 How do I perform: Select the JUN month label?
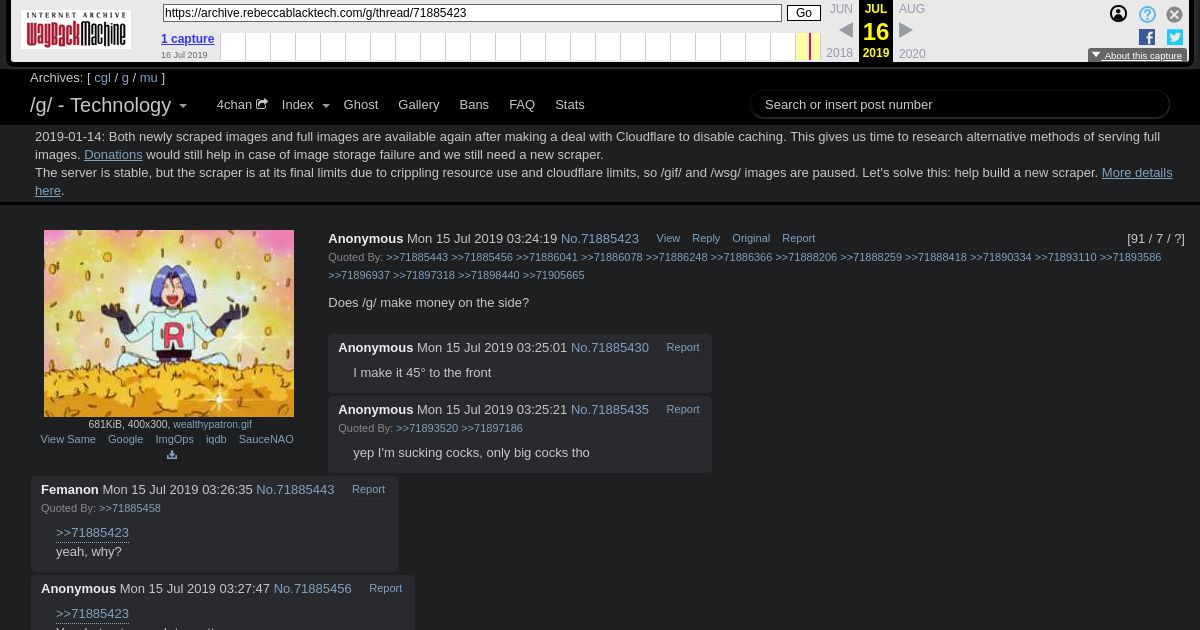tap(841, 9)
